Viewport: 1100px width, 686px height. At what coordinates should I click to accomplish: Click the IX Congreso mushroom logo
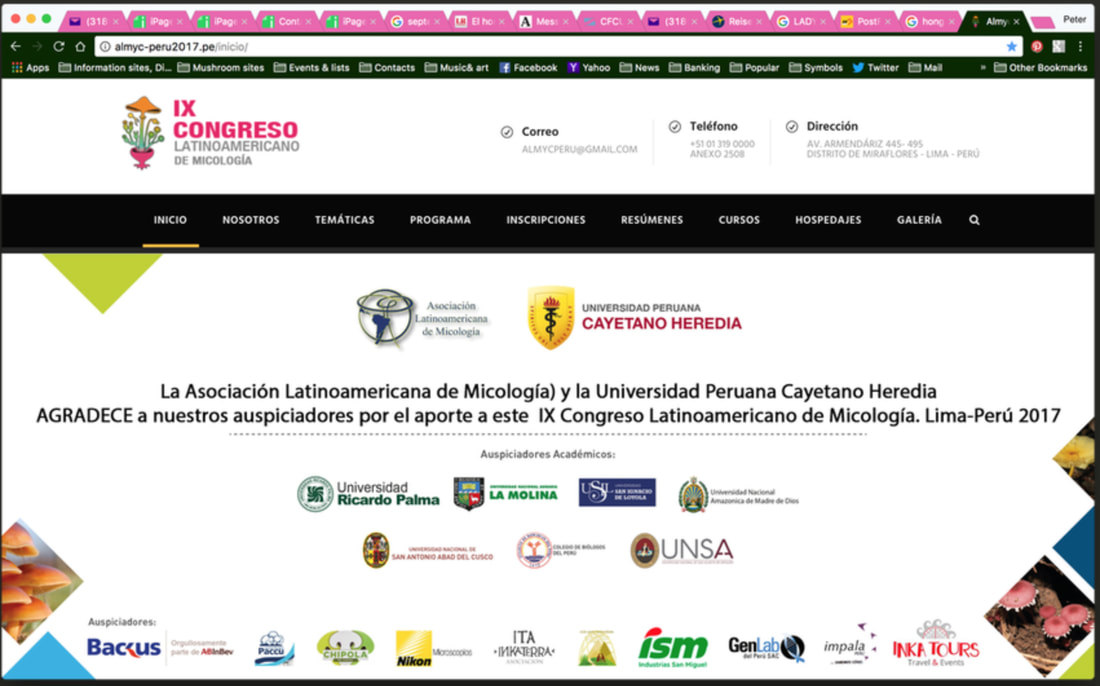pos(210,133)
